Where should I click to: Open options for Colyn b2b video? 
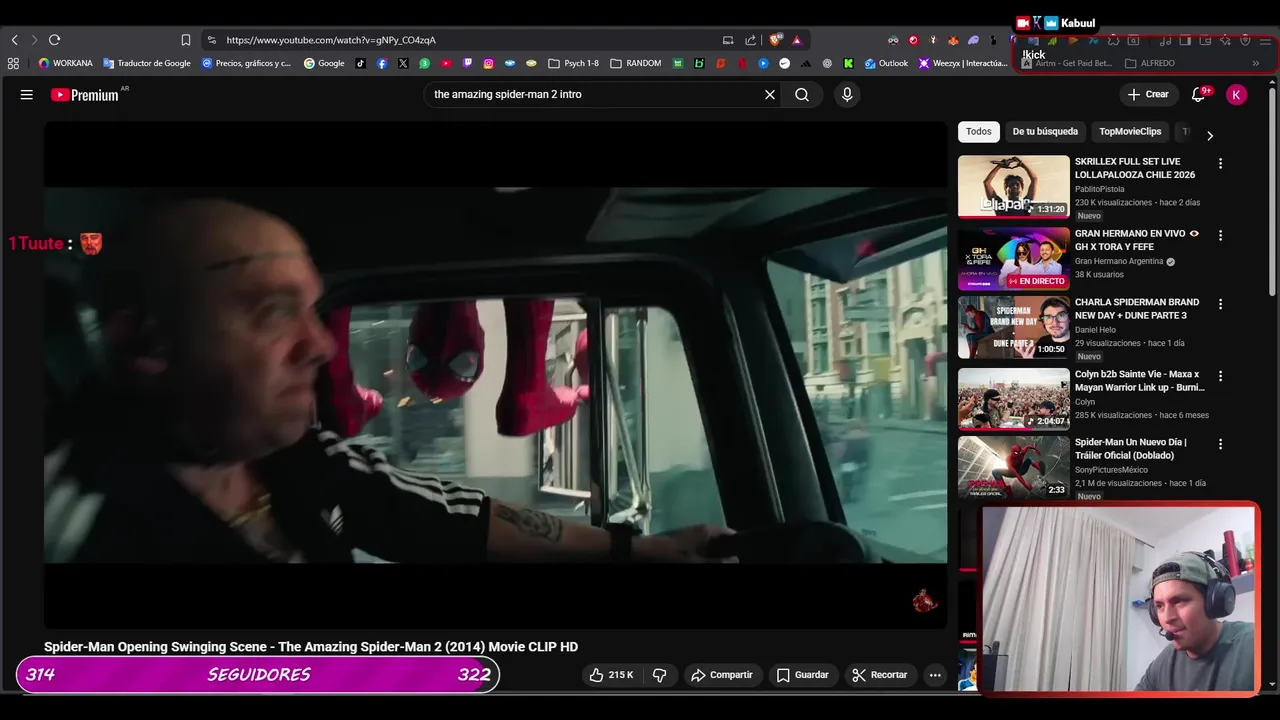click(x=1220, y=376)
